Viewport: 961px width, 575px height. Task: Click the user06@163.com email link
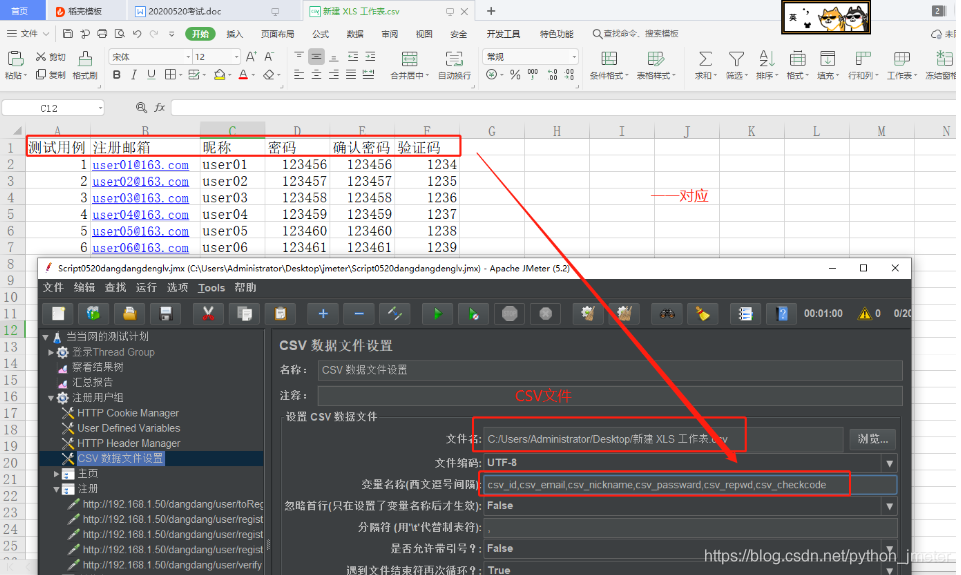coord(140,248)
